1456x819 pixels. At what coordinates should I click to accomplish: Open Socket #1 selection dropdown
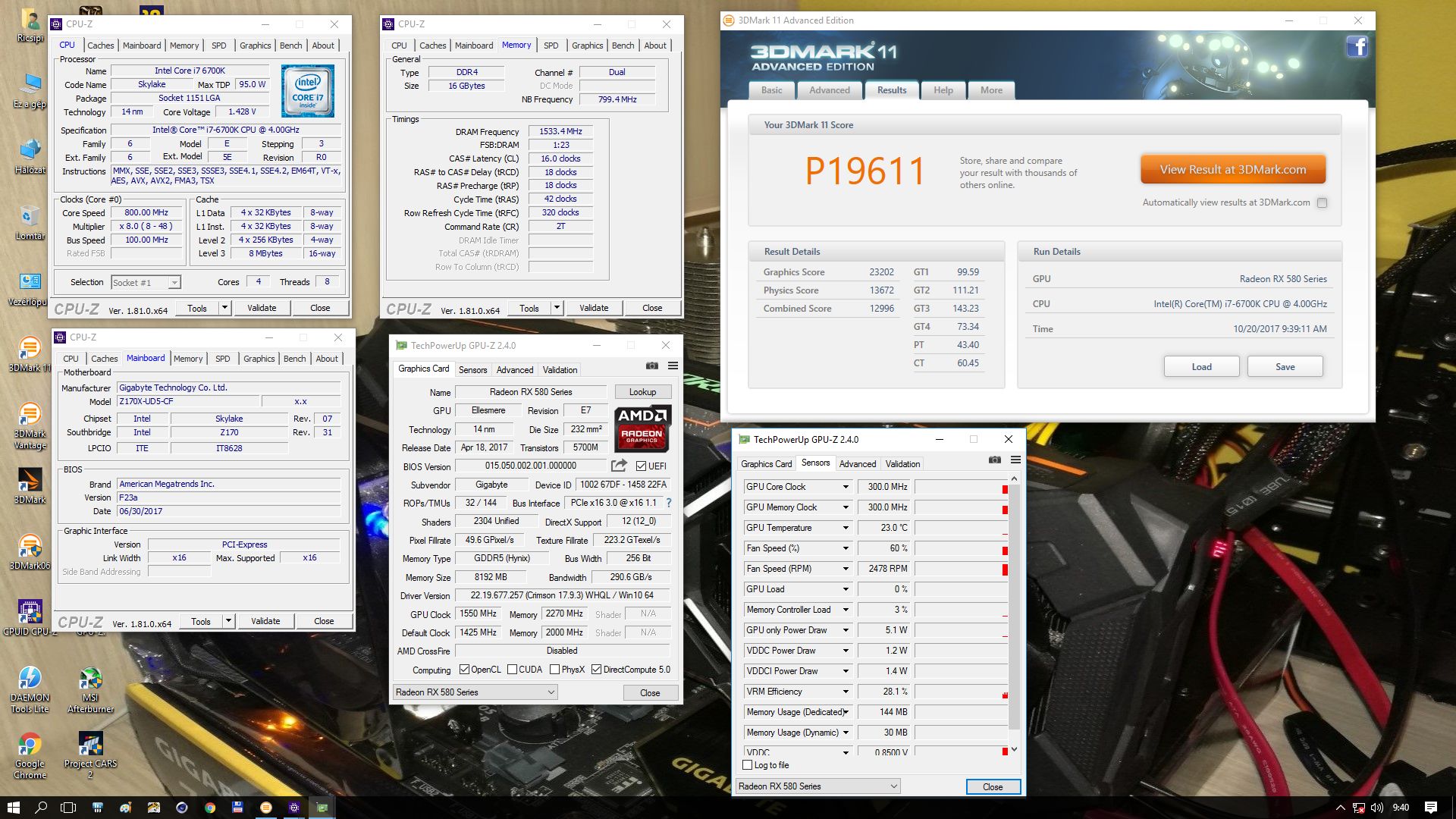pos(174,283)
